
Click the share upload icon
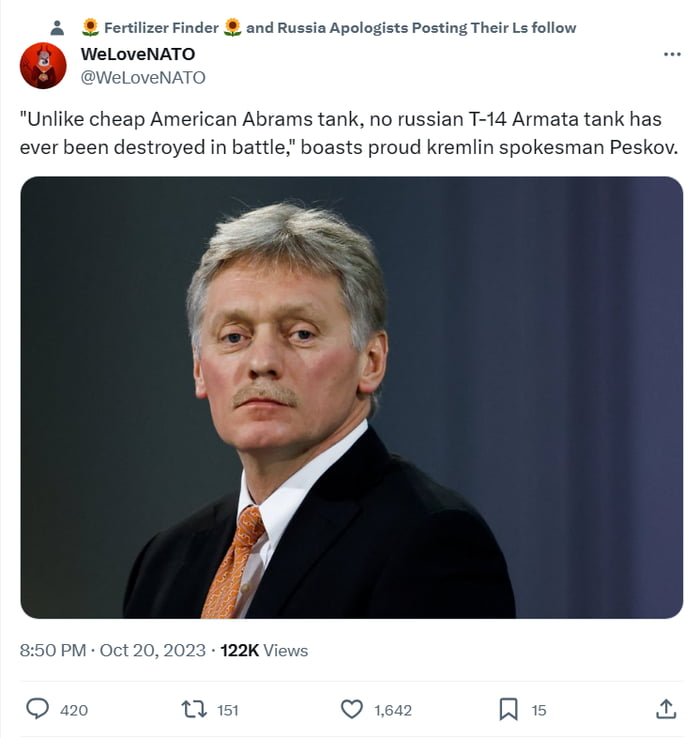666,709
